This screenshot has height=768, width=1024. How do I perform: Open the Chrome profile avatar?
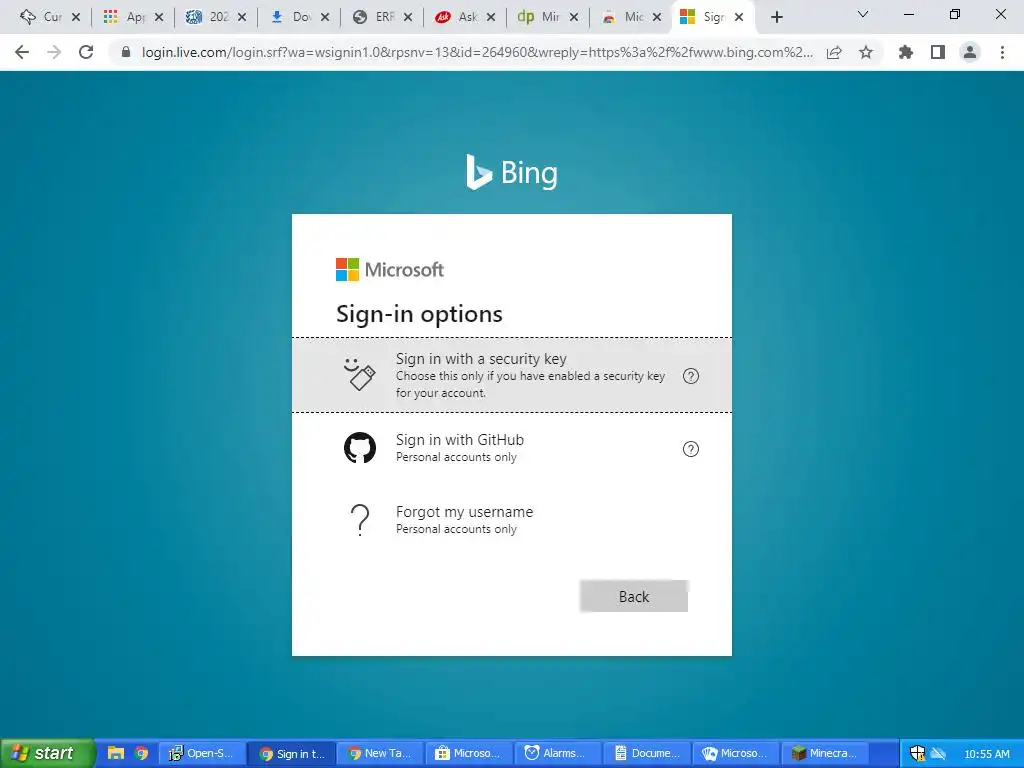pos(970,52)
